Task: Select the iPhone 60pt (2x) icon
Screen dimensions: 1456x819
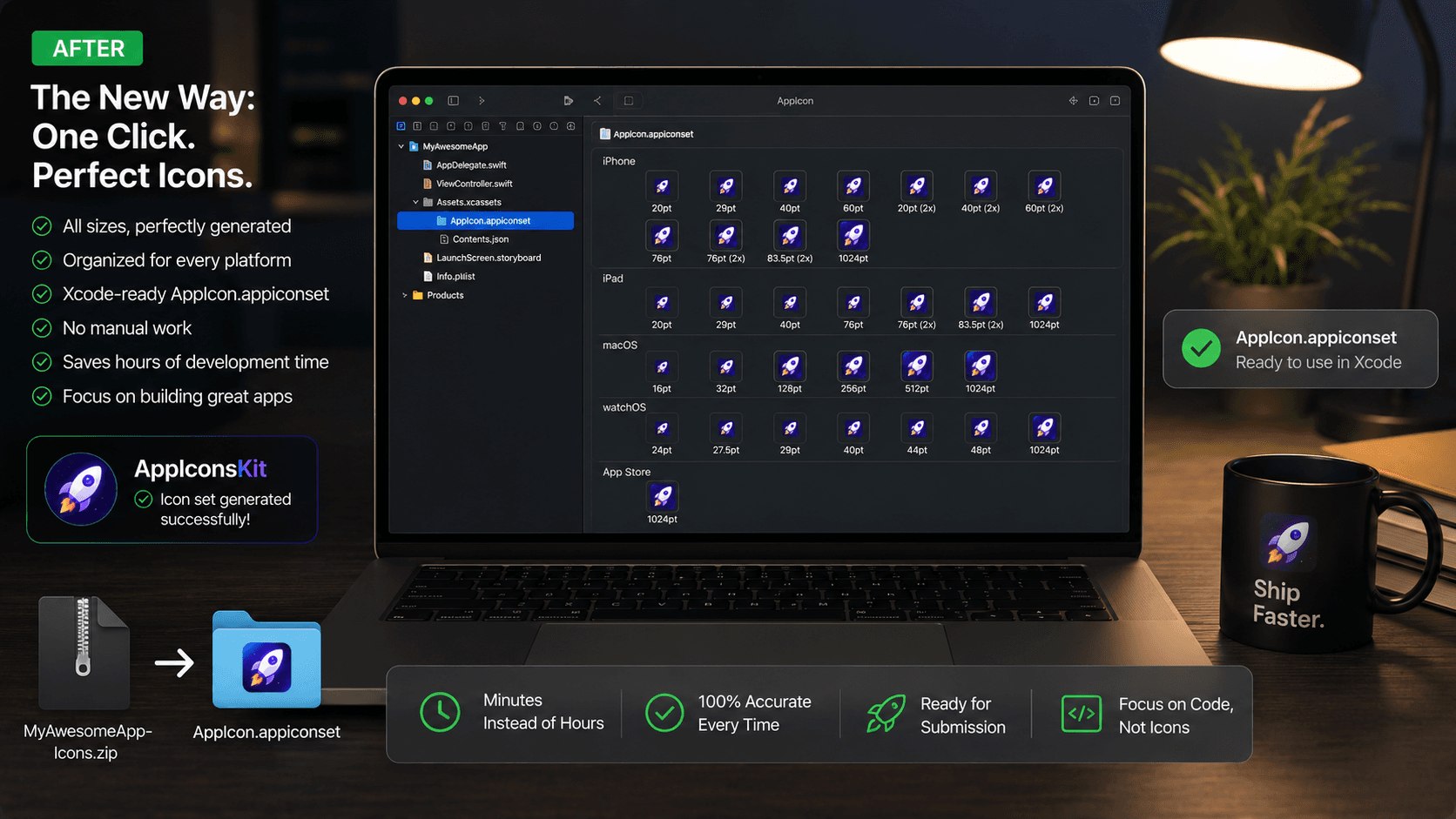Action: (1044, 186)
